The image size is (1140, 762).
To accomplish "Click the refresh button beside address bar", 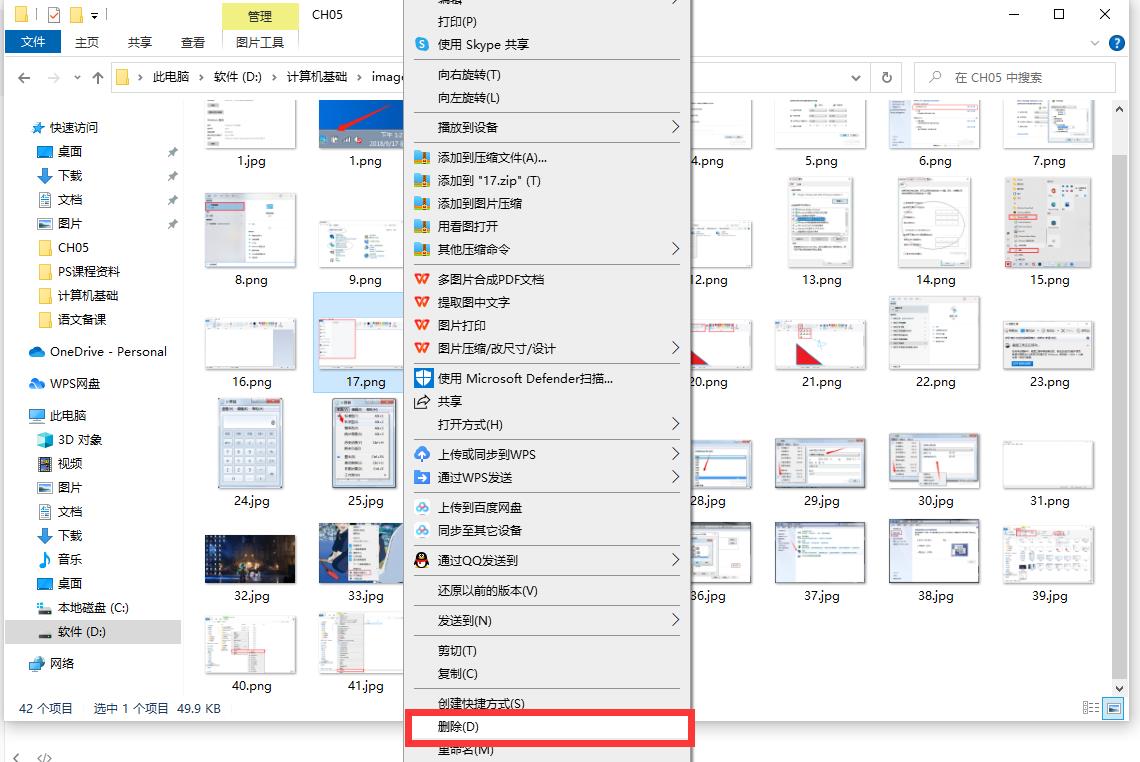I will pos(886,77).
